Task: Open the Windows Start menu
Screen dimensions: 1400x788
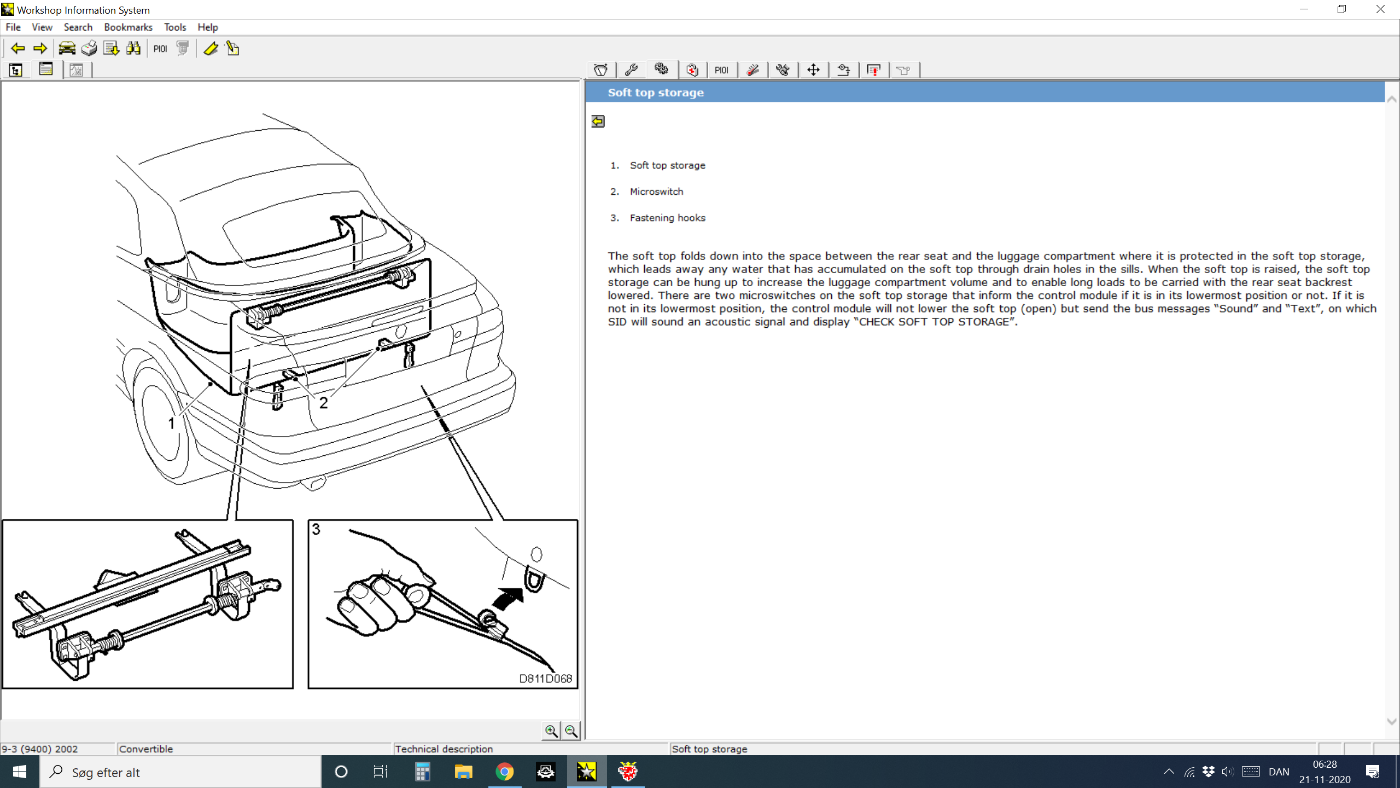Action: [x=20, y=772]
